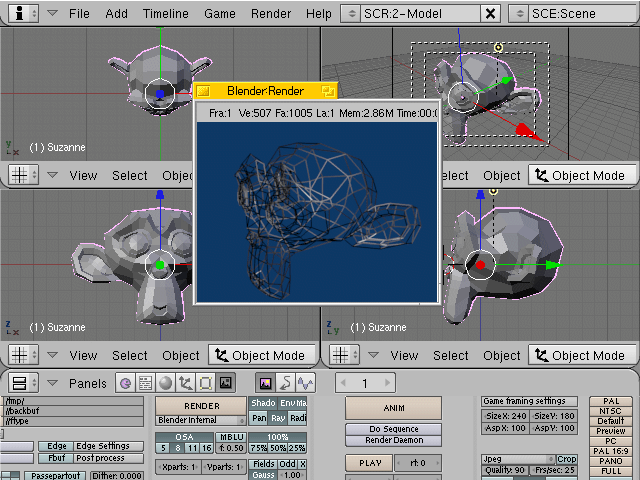Open Select menu in top-left viewport
The image size is (640, 480).
[130, 176]
